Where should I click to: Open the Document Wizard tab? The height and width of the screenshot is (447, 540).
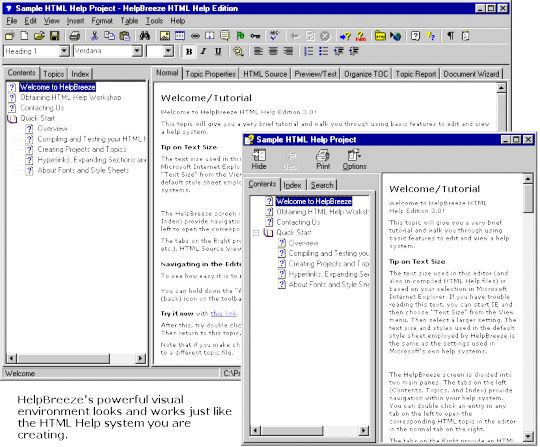471,74
